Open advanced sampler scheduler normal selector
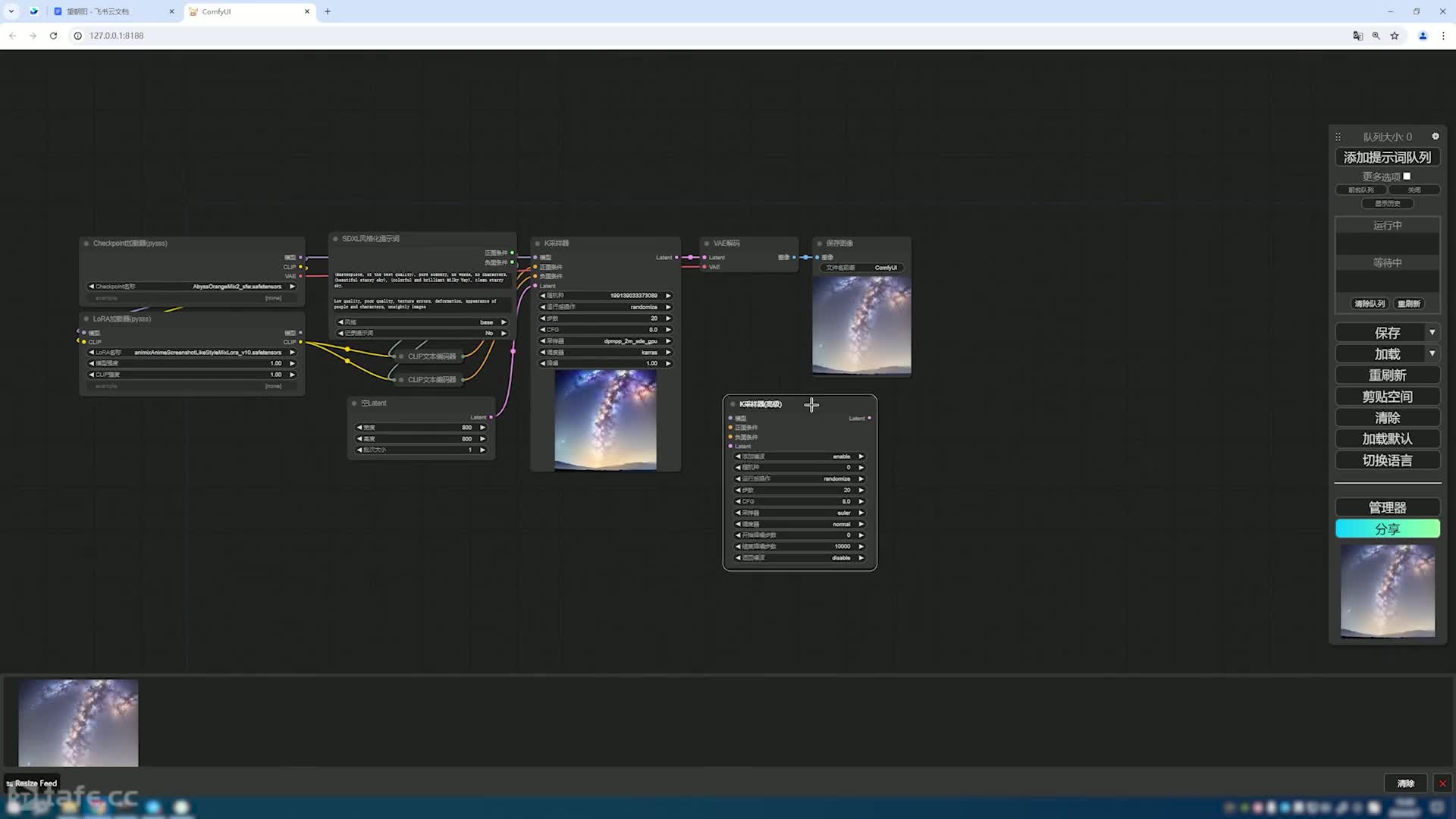1456x819 pixels. coord(800,524)
